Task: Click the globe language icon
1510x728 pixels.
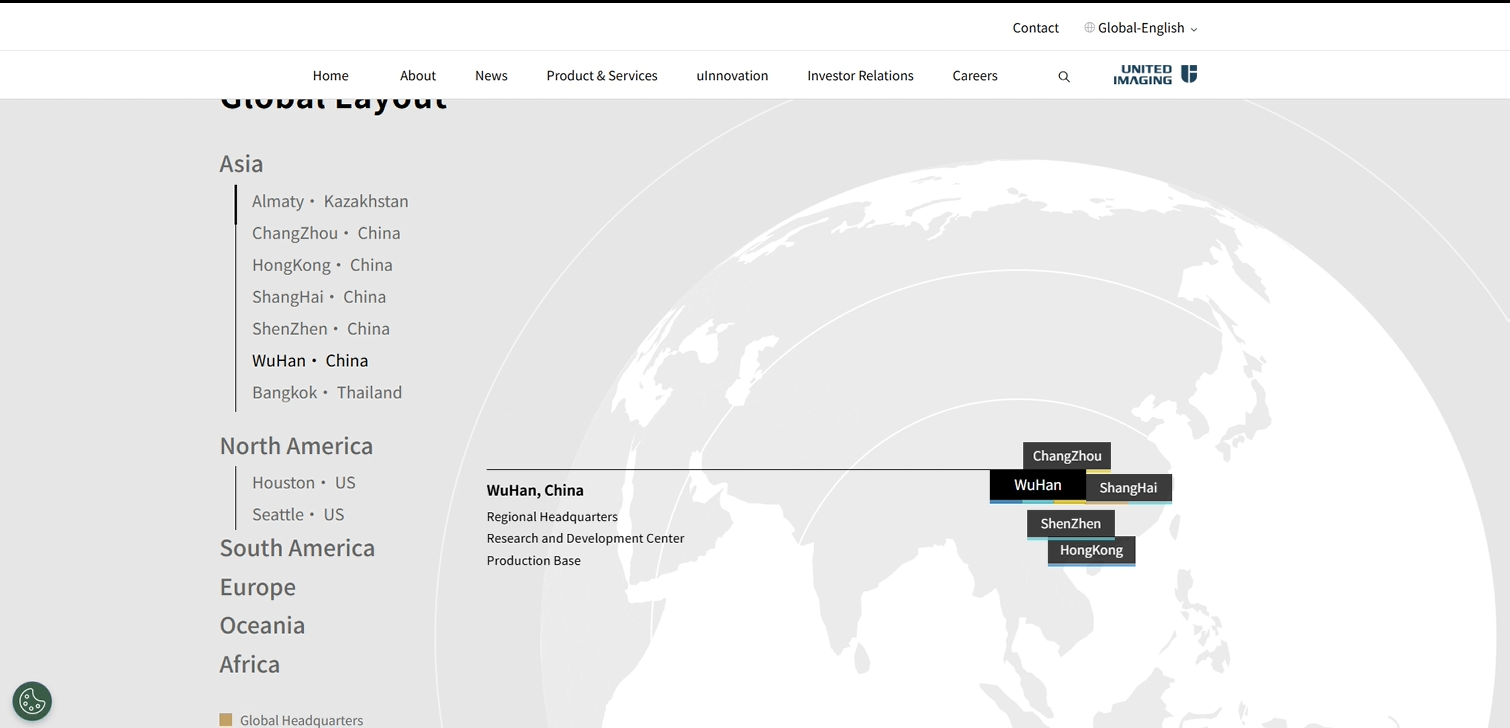Action: pyautogui.click(x=1089, y=28)
